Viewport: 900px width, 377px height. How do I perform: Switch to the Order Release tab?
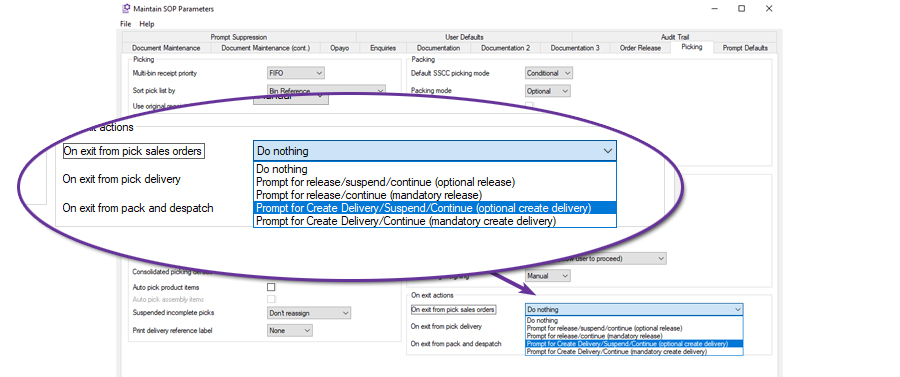coord(641,48)
